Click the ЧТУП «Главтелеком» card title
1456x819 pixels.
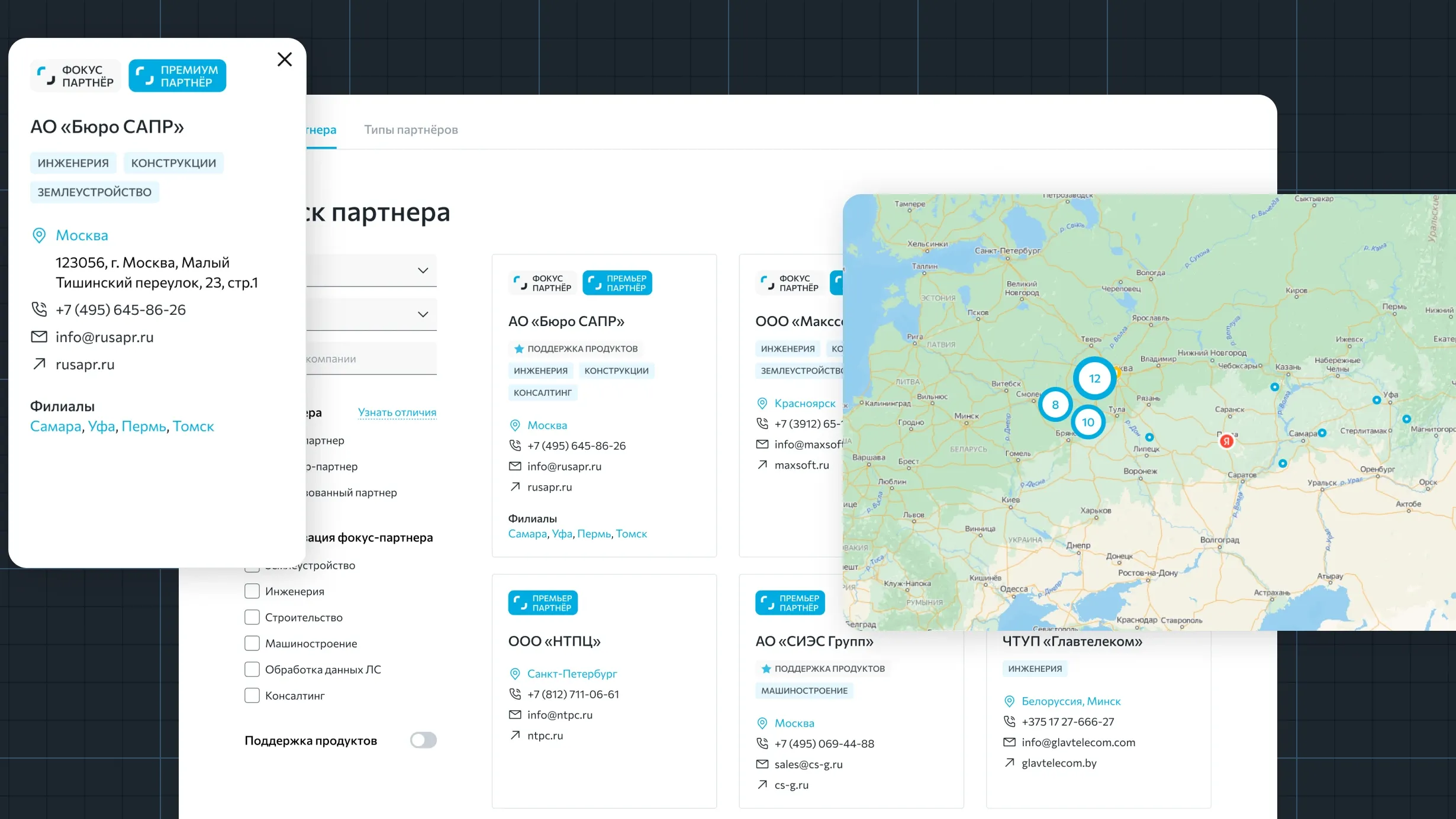pyautogui.click(x=1072, y=641)
